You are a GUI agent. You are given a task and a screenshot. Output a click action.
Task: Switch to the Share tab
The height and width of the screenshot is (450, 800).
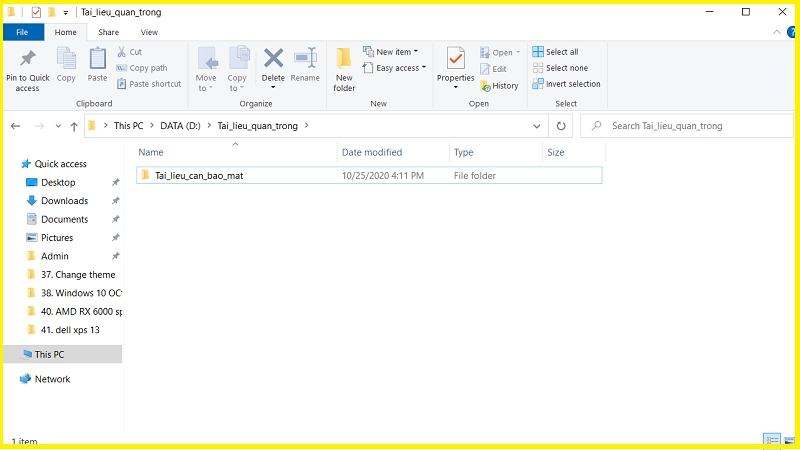coord(108,32)
